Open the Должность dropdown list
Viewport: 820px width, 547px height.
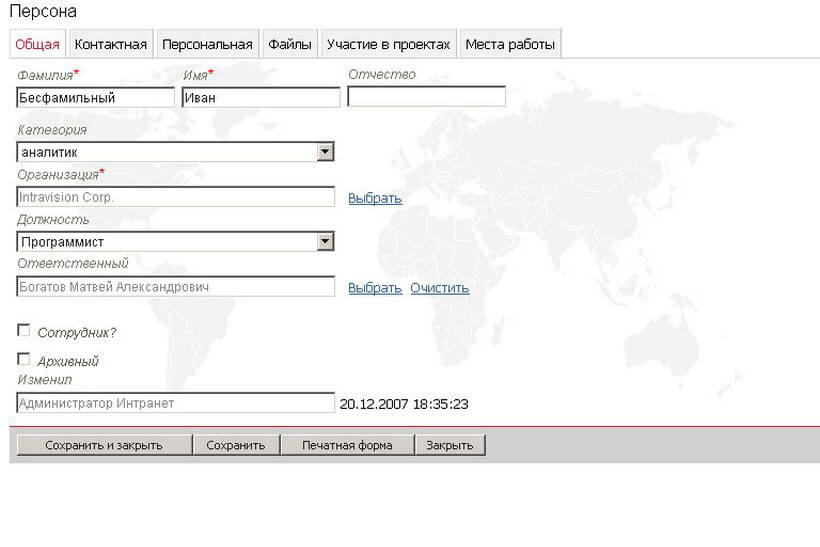[324, 242]
